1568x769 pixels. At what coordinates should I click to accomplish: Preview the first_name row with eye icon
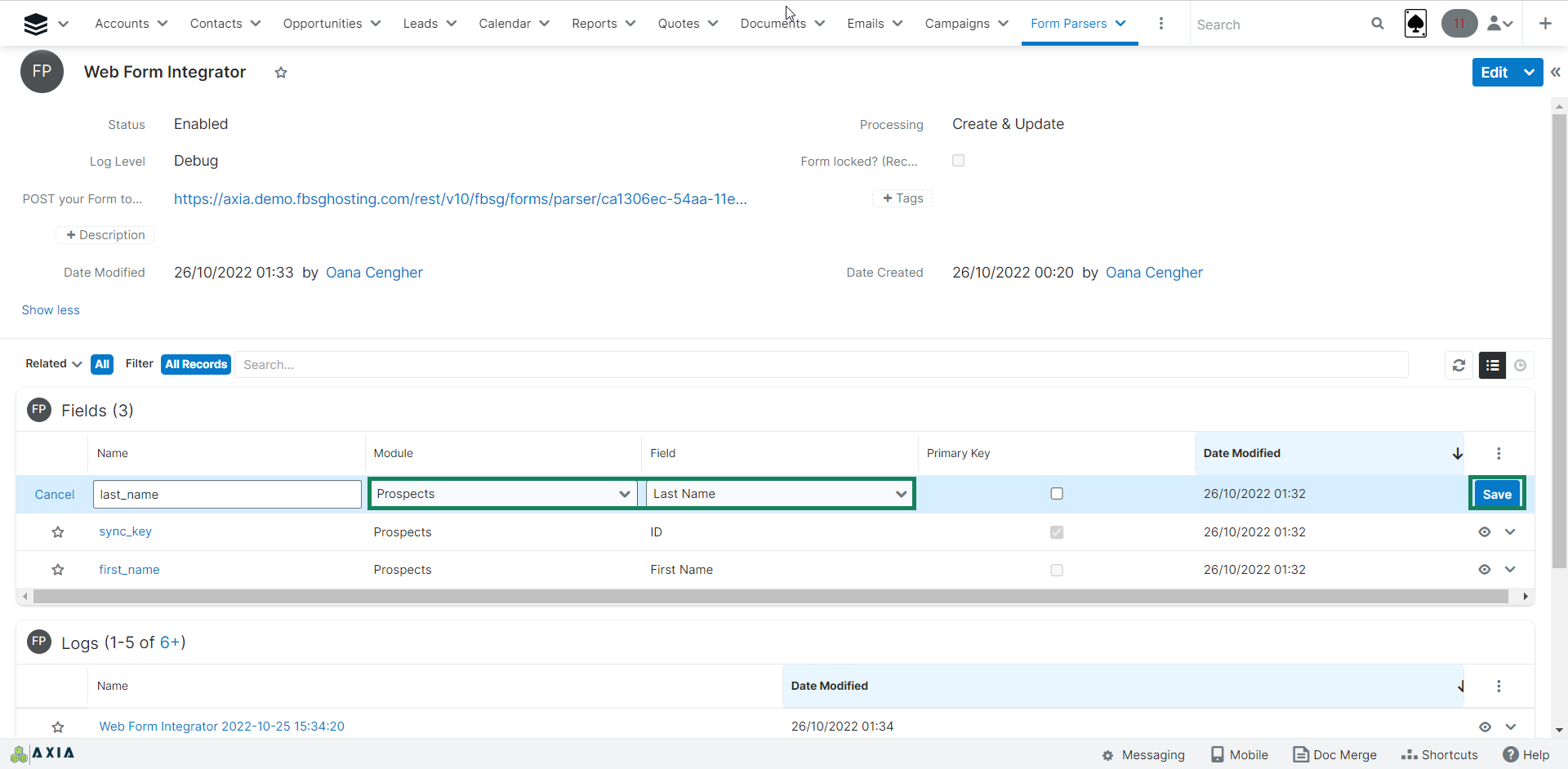pos(1484,570)
